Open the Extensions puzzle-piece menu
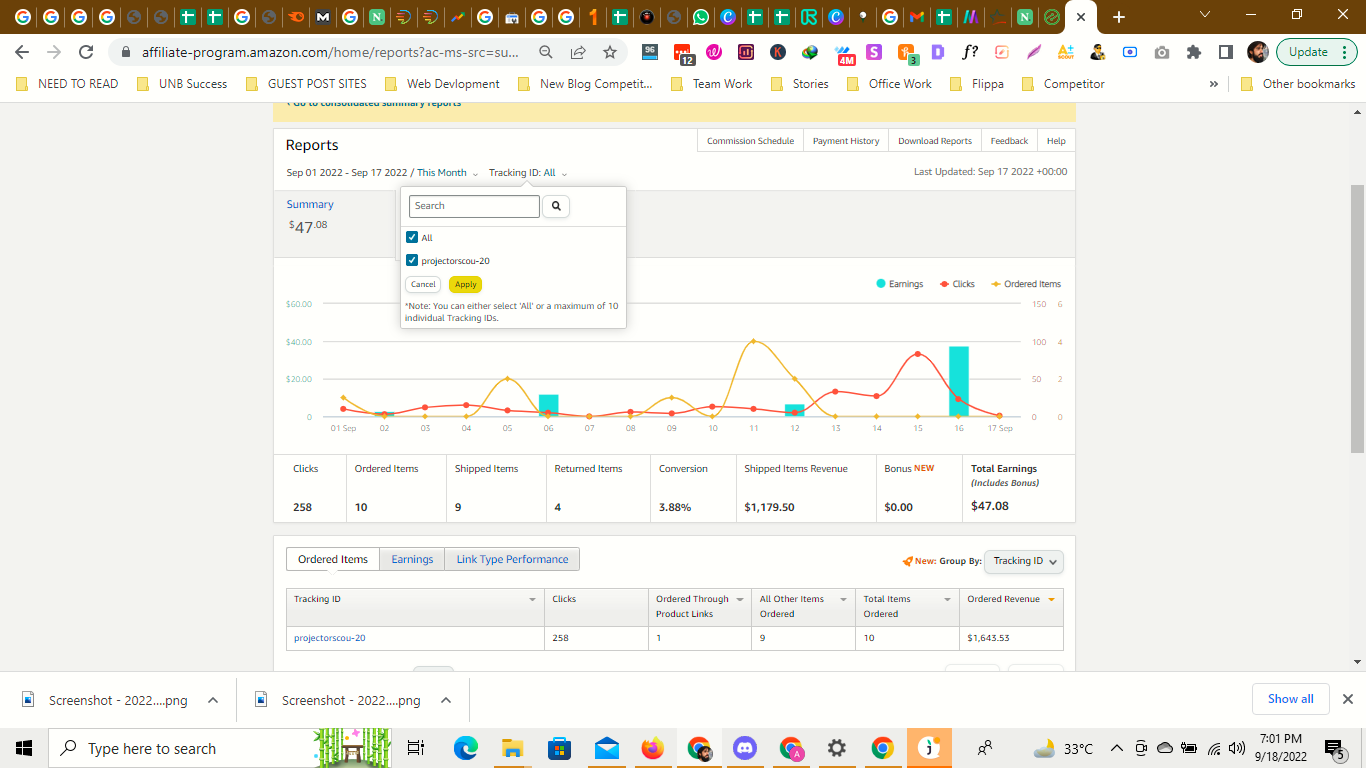The height and width of the screenshot is (768, 1366). pyautogui.click(x=1194, y=52)
